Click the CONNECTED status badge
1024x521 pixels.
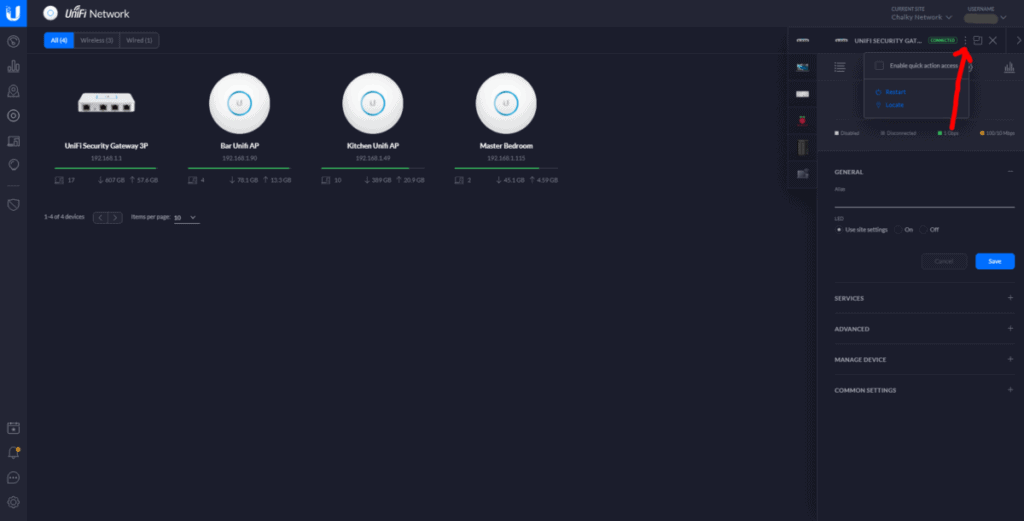tap(942, 40)
